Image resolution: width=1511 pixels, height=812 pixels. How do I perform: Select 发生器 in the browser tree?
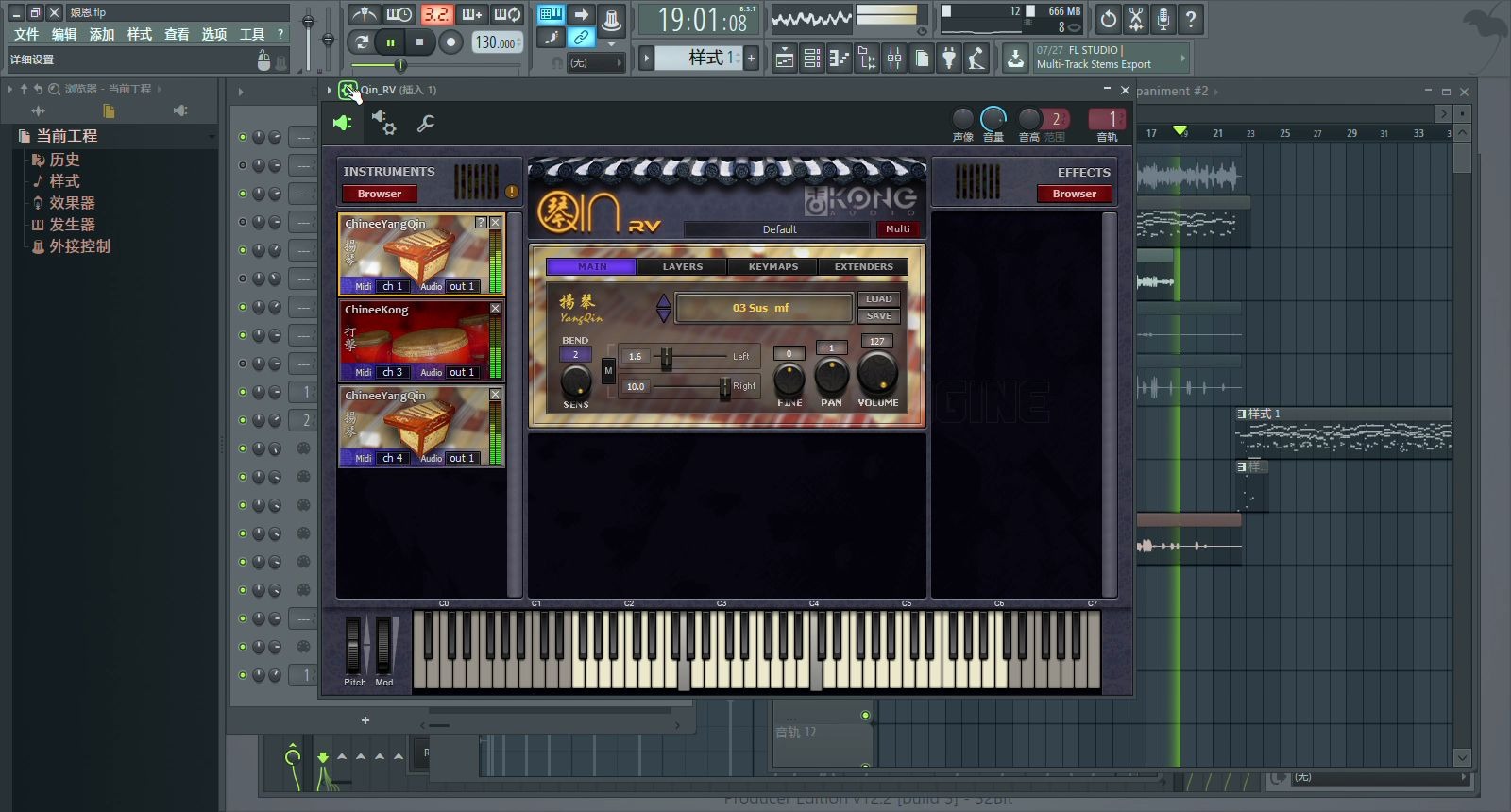(72, 225)
